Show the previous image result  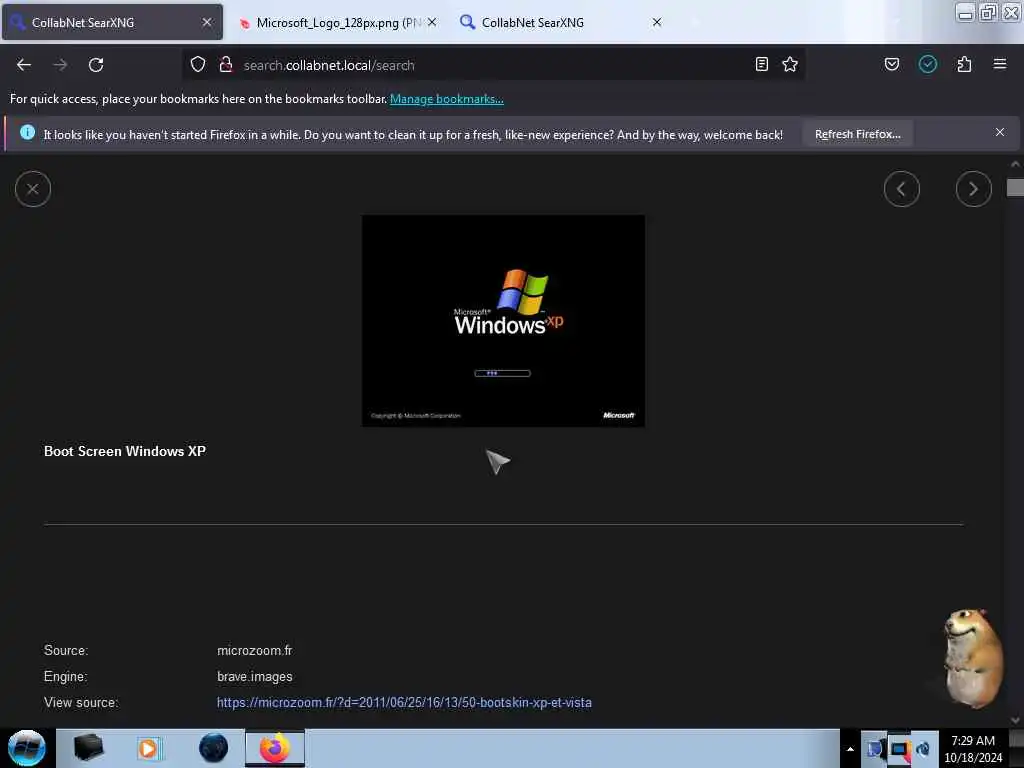[x=901, y=189]
